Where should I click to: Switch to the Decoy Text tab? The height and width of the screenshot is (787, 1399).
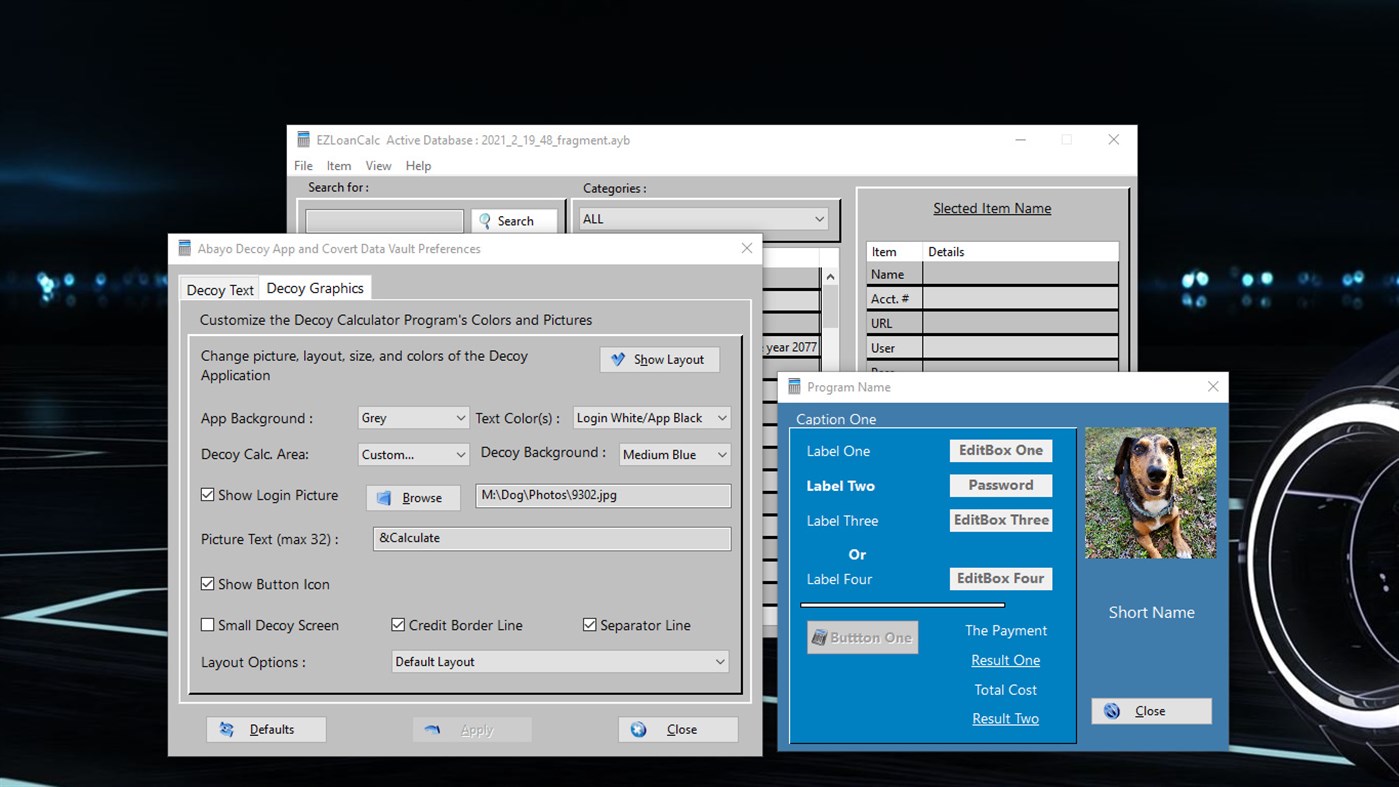coord(218,289)
